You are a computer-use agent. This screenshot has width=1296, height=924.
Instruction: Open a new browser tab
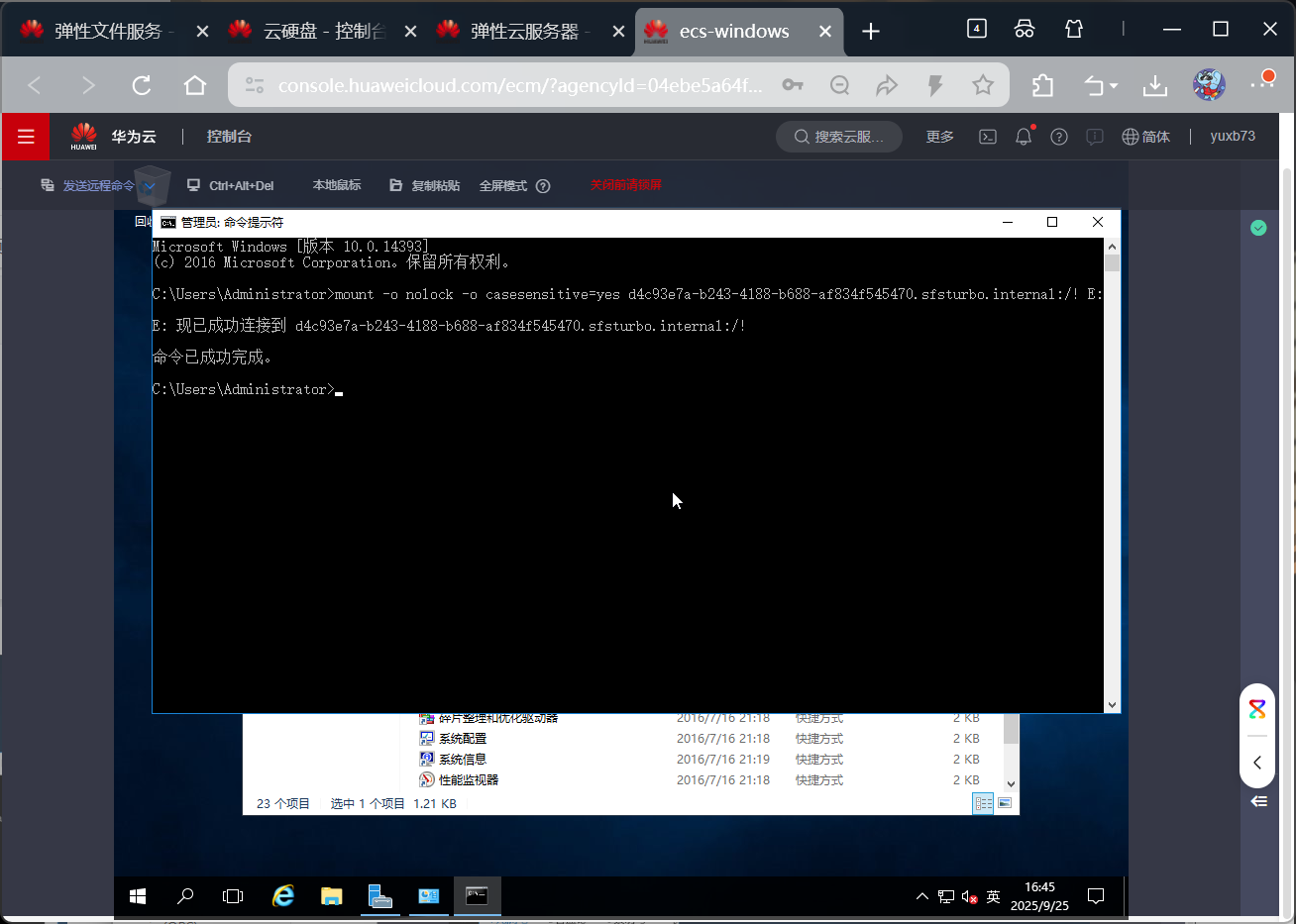(x=871, y=32)
